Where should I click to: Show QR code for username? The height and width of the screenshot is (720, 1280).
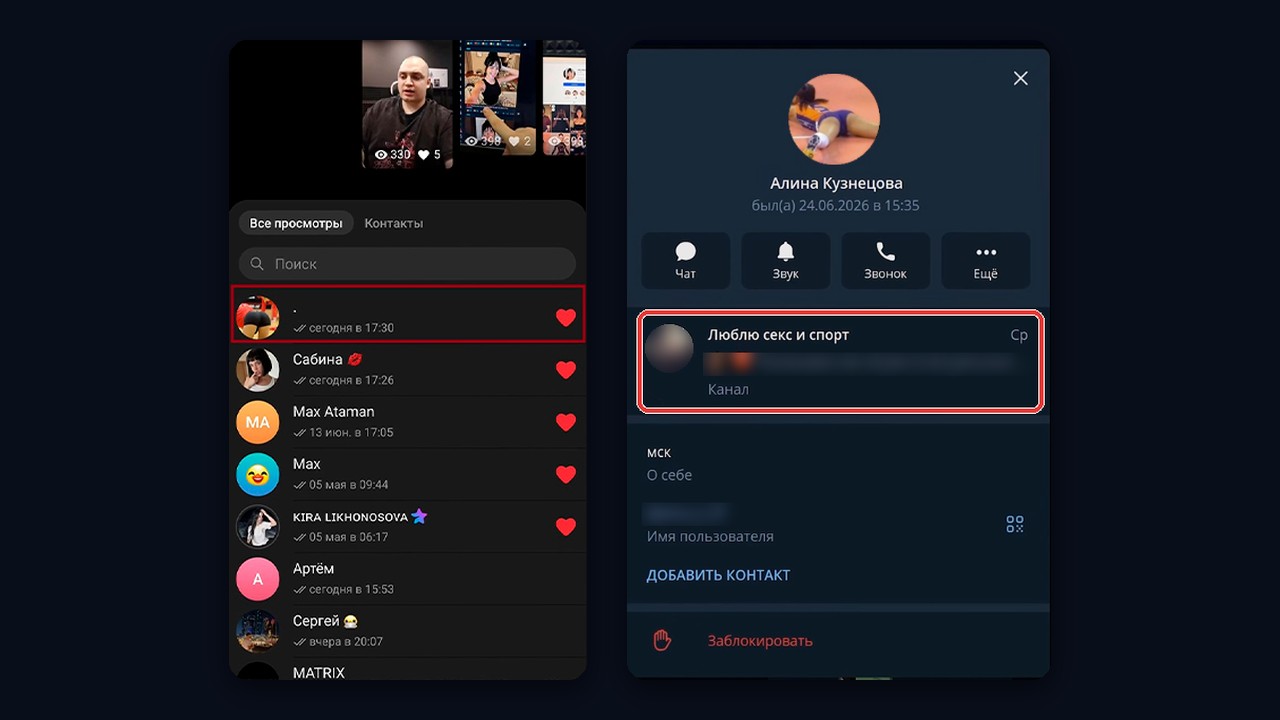(x=1014, y=524)
